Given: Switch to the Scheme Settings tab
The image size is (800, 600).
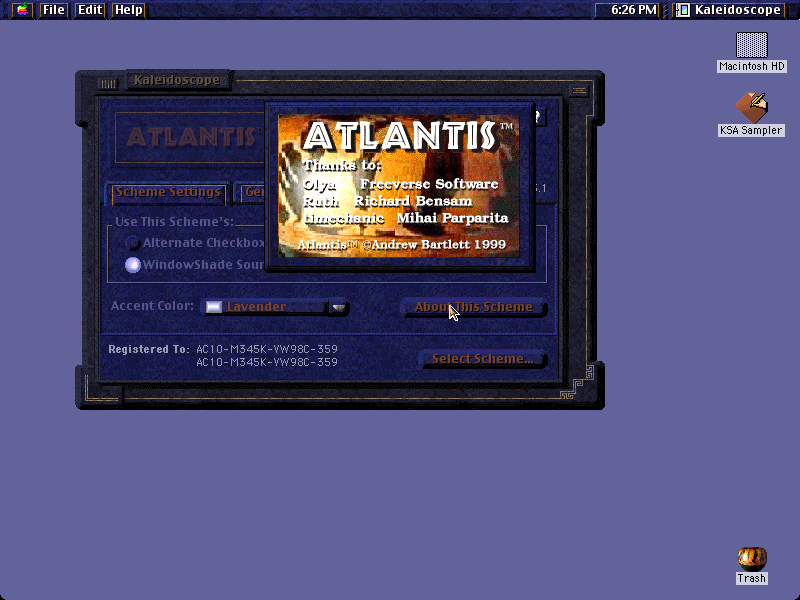Looking at the screenshot, I should pyautogui.click(x=168, y=192).
